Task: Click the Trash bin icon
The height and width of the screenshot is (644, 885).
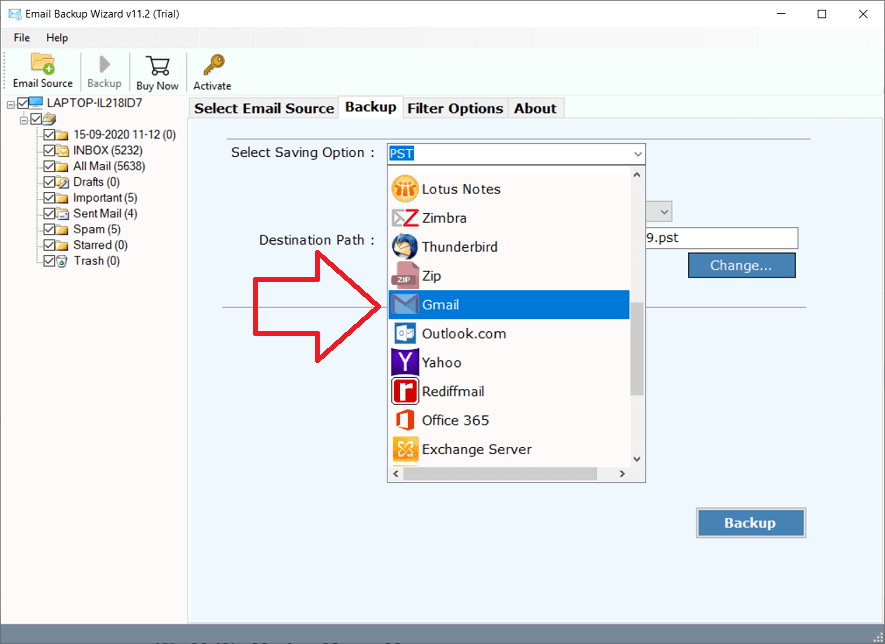Action: (62, 261)
